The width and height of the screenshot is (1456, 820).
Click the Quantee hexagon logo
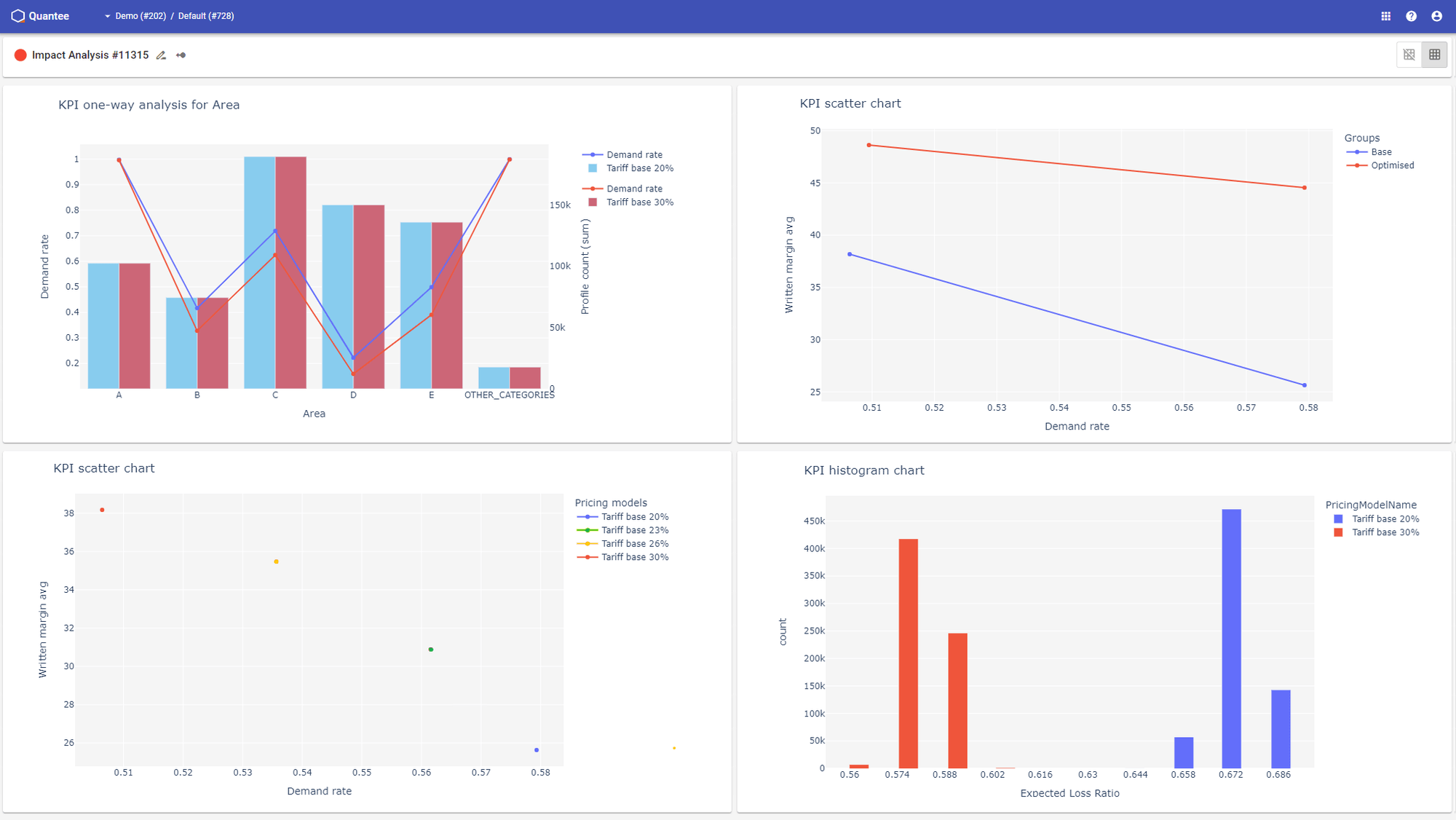click(x=17, y=15)
